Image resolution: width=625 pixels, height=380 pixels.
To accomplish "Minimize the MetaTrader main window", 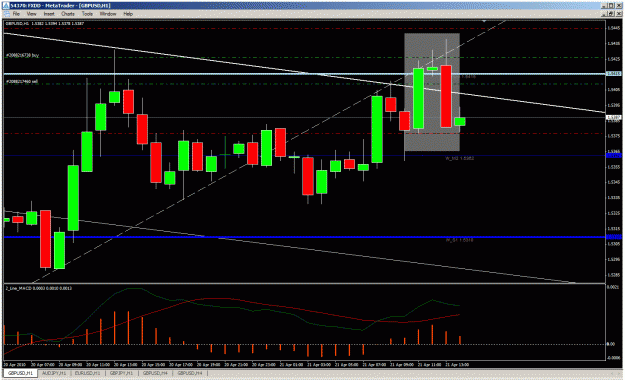I will click(x=605, y=6).
